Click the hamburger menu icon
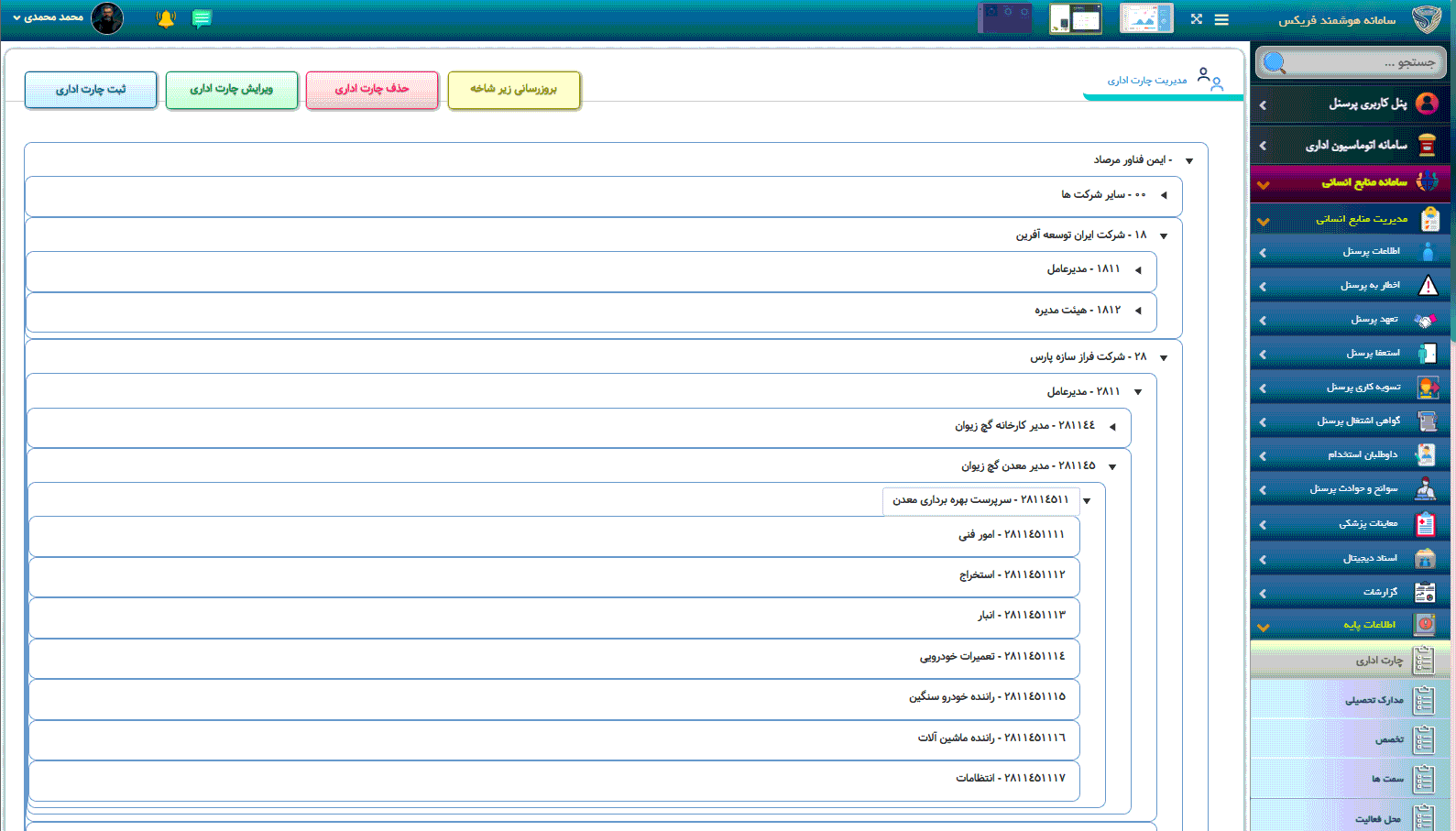This screenshot has width=1456, height=831. (x=1221, y=19)
